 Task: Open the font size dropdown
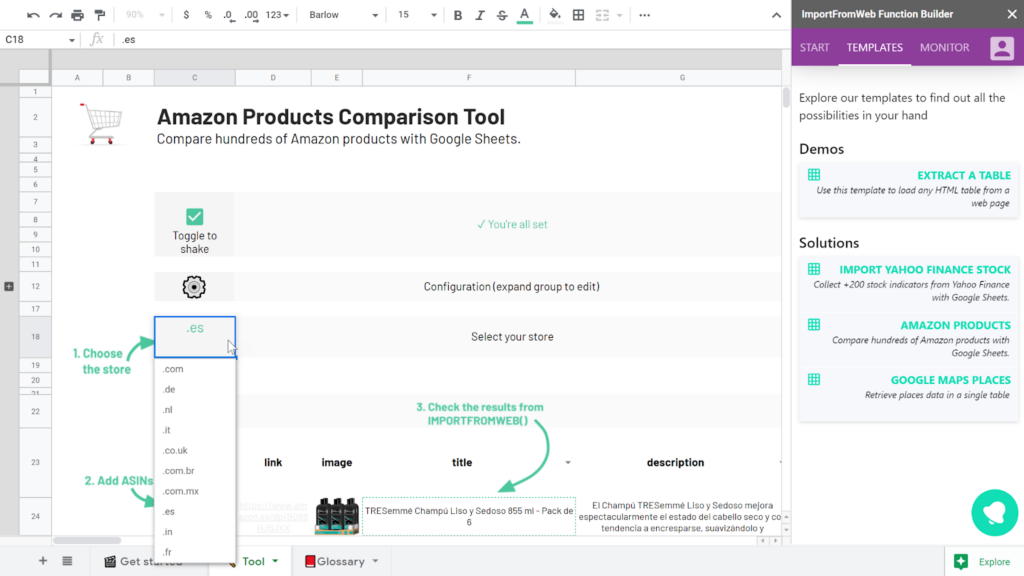[417, 15]
